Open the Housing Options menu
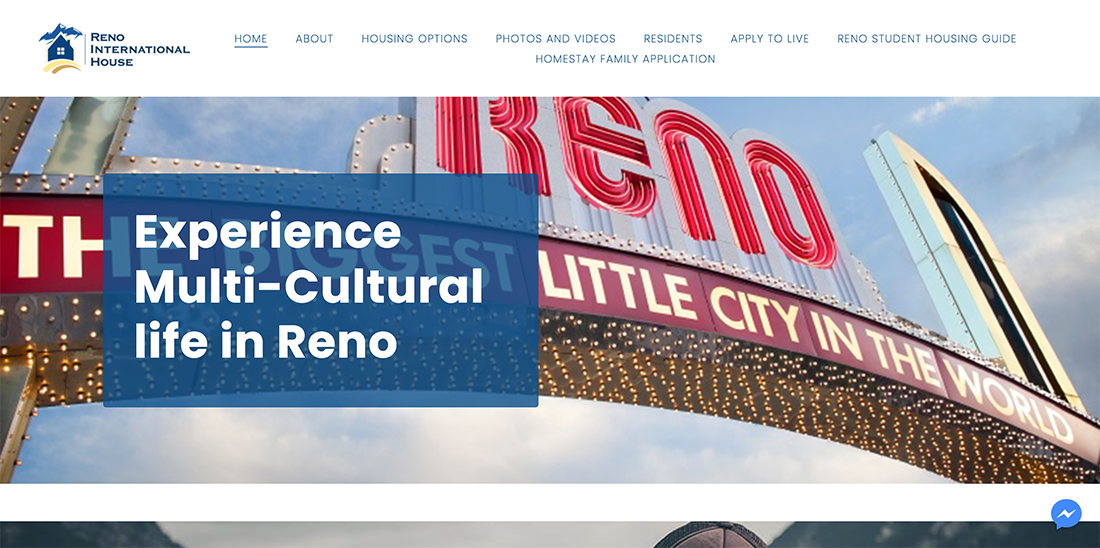1100x548 pixels. pos(415,39)
